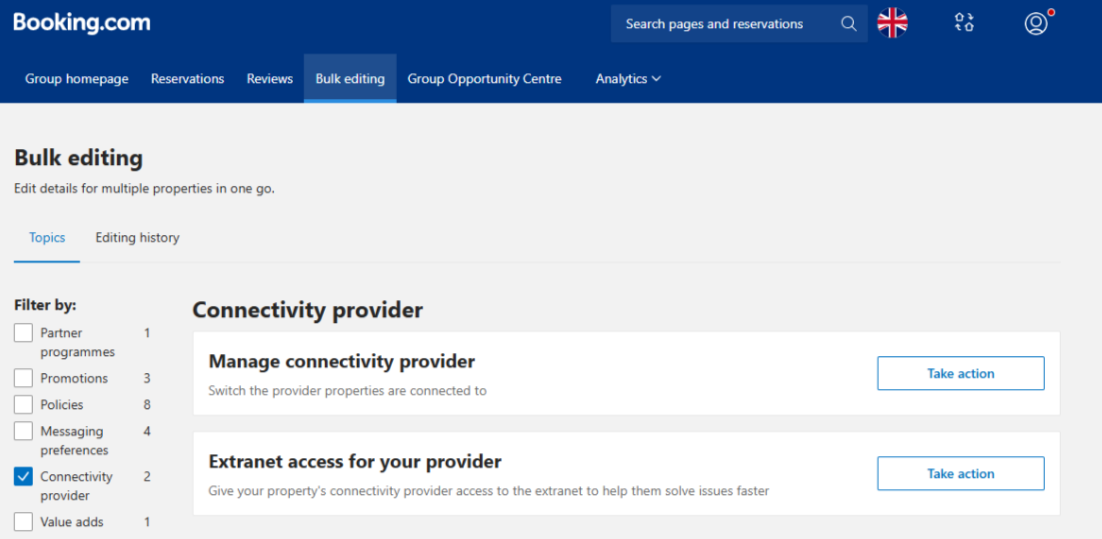The width and height of the screenshot is (1102, 539).
Task: Go to Group Opportunity Centre
Action: click(x=485, y=79)
